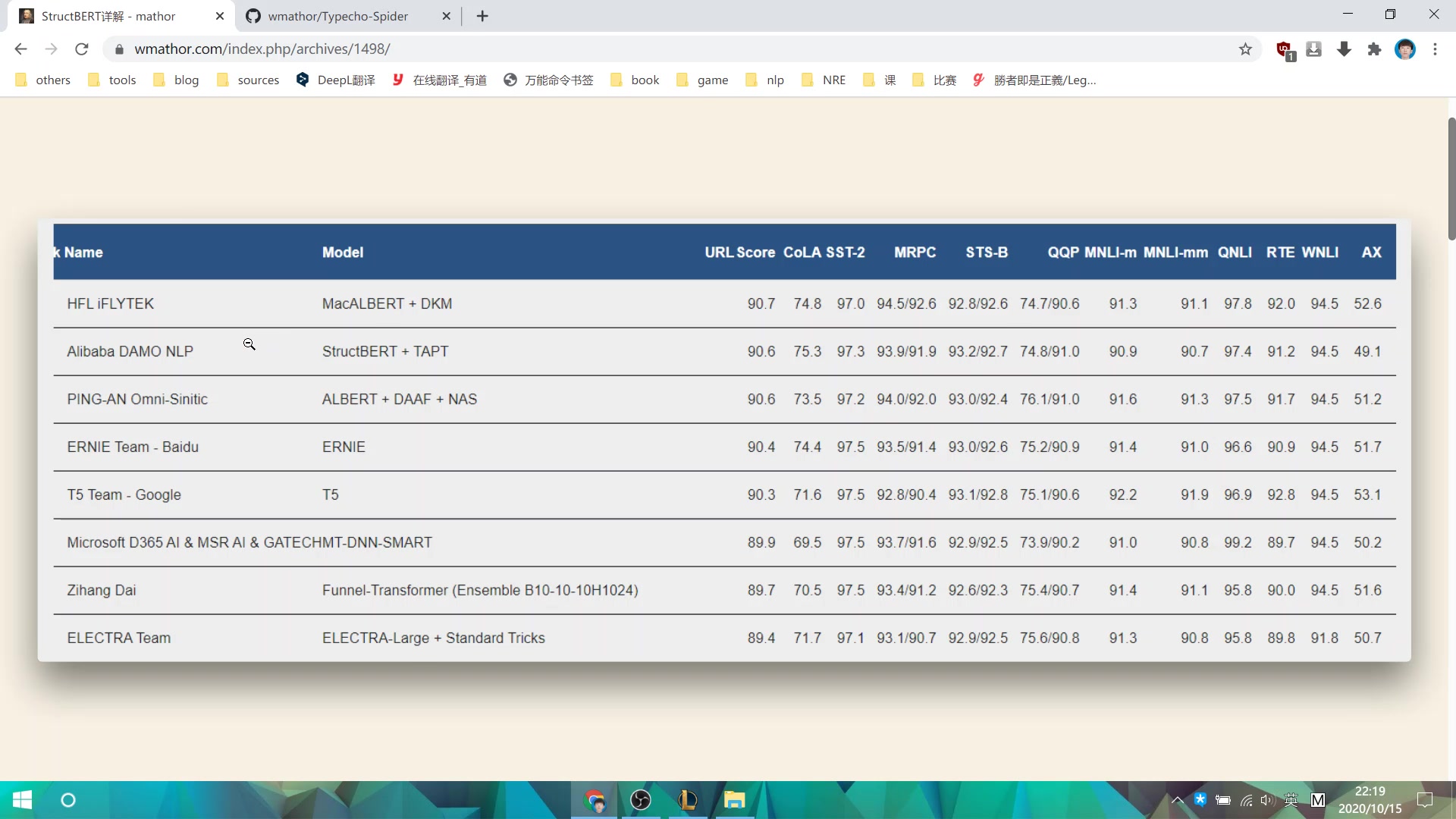Click the Chrome icon in taskbar
Screen dimensions: 1456x819
pos(595,800)
